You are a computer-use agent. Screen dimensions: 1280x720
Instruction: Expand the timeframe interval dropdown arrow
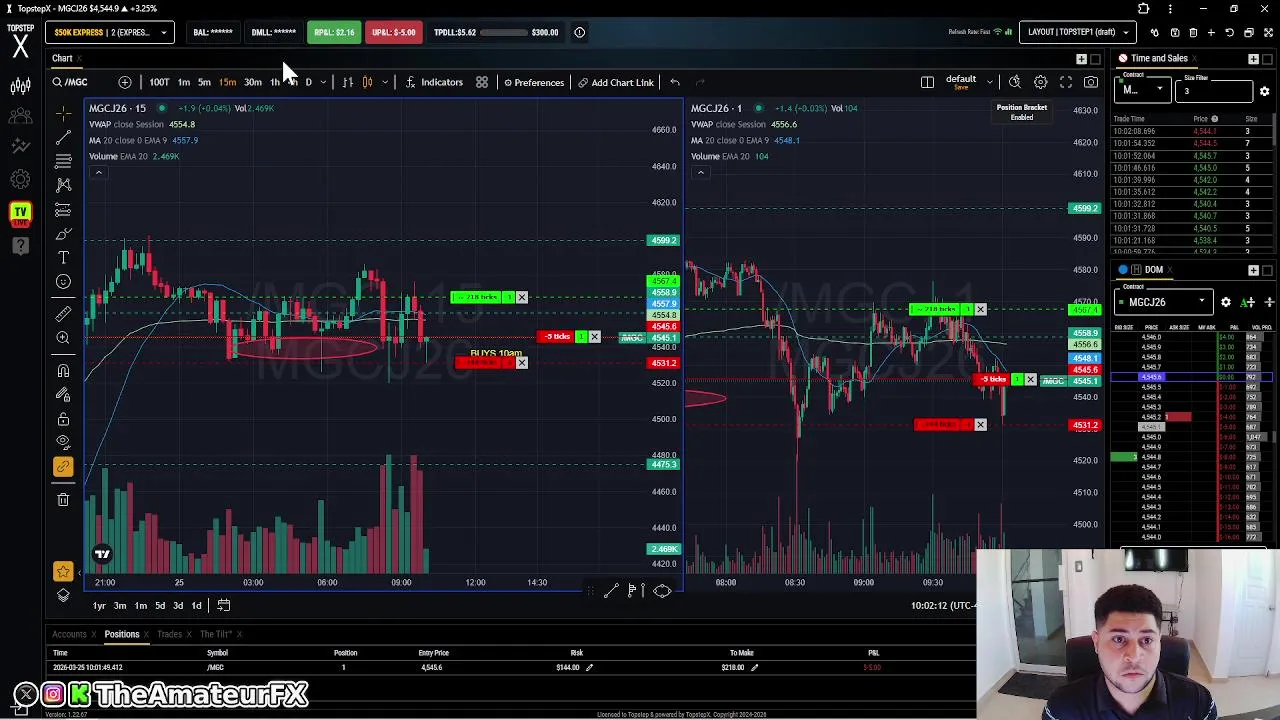tap(323, 82)
